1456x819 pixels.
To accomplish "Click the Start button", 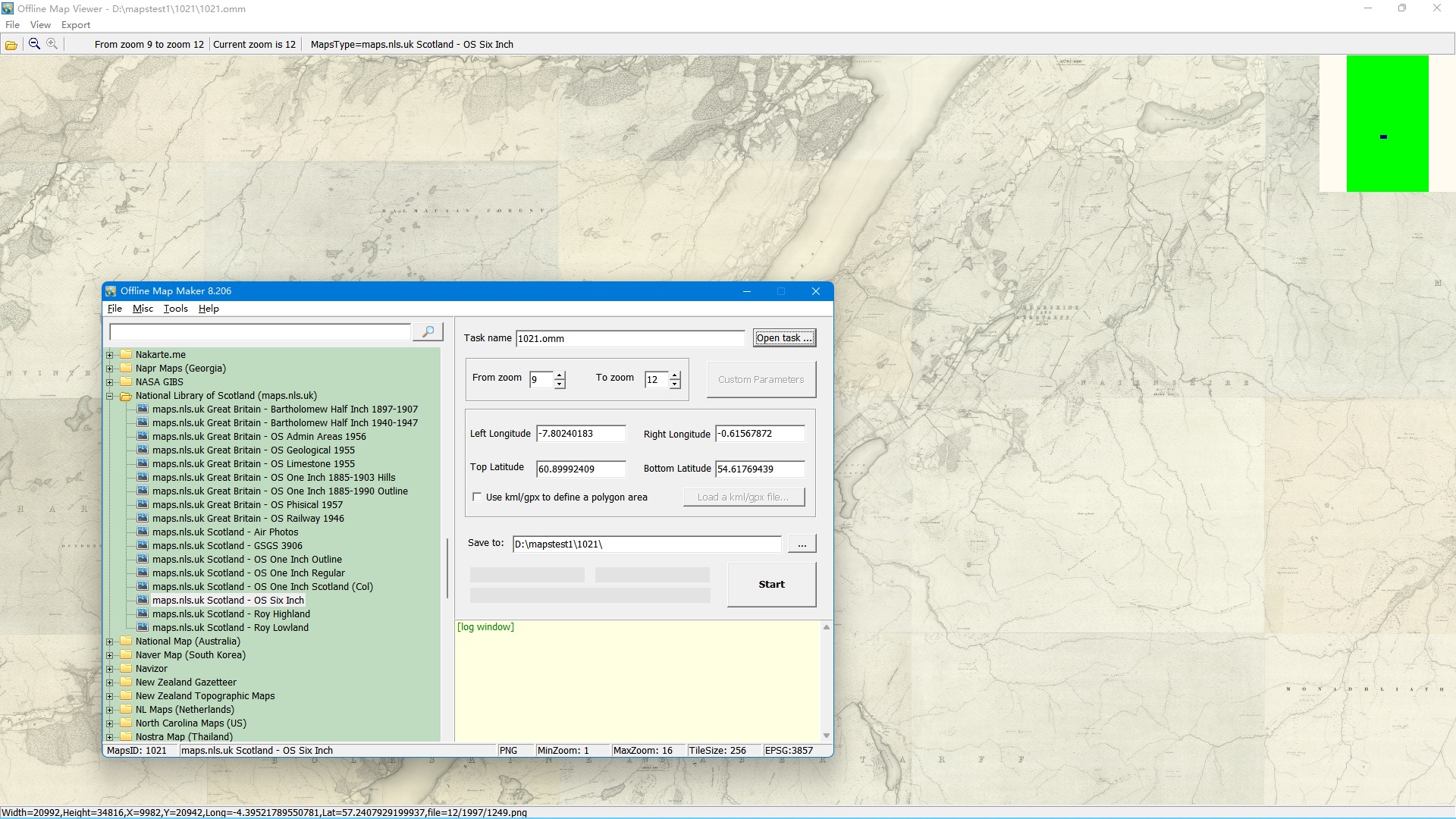I will [x=771, y=585].
